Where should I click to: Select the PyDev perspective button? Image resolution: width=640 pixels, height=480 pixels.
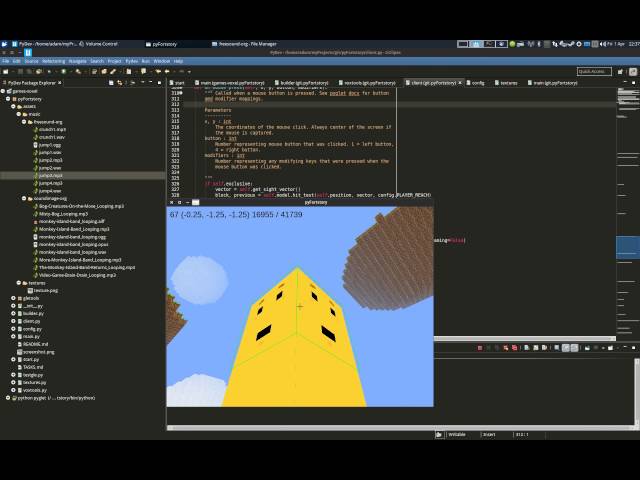coord(633,72)
